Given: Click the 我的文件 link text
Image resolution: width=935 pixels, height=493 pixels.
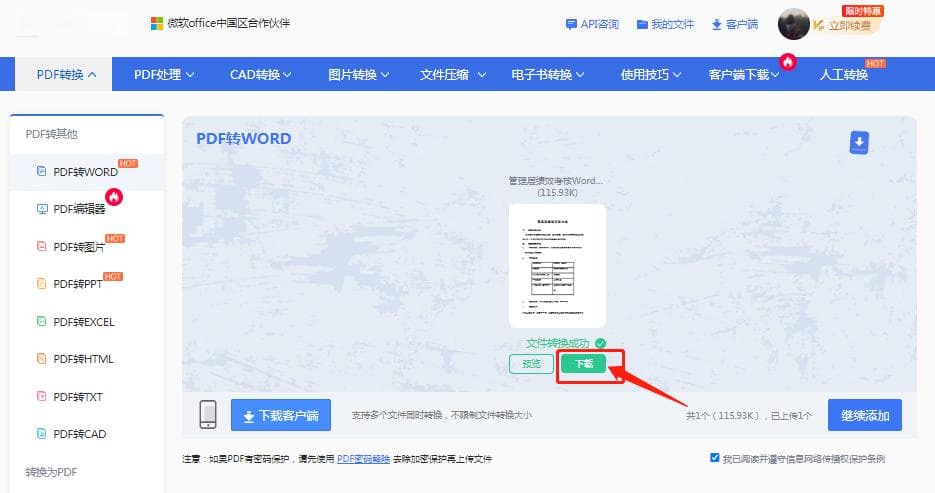Looking at the screenshot, I should (x=672, y=24).
